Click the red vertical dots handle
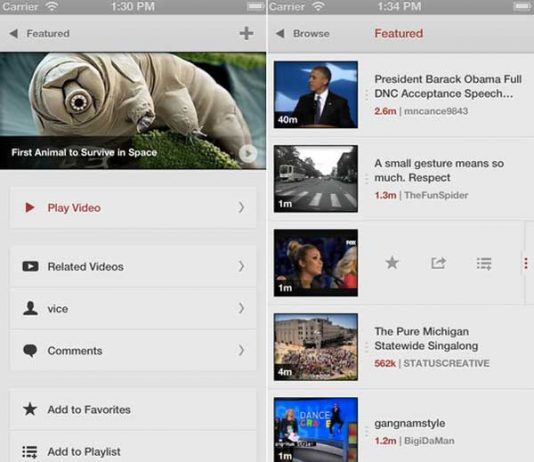The image size is (534, 462). coord(526,263)
